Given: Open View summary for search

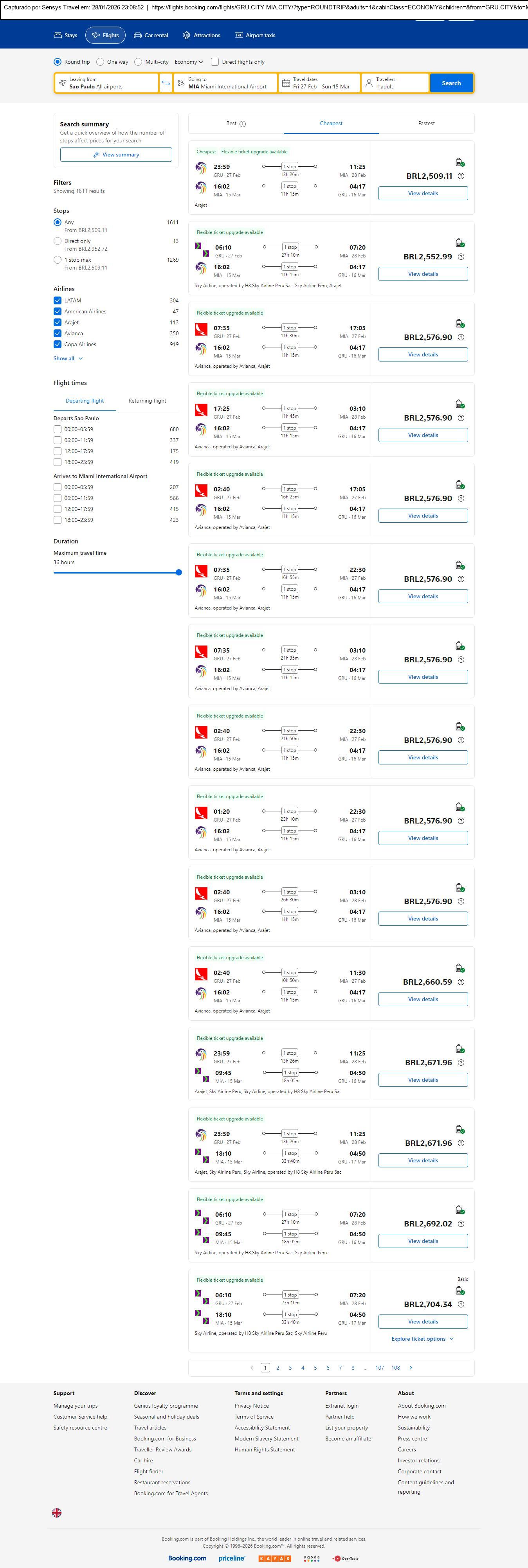Looking at the screenshot, I should coord(116,155).
